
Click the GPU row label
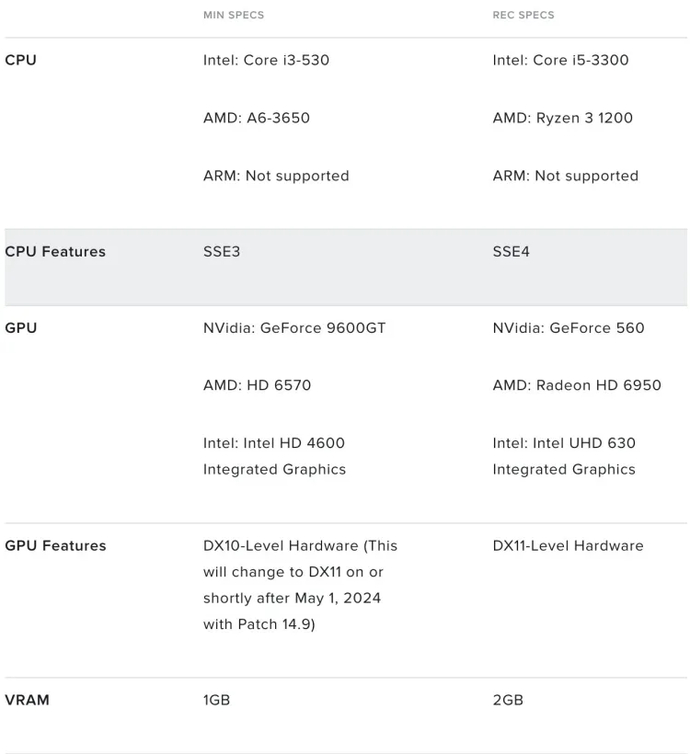21,328
